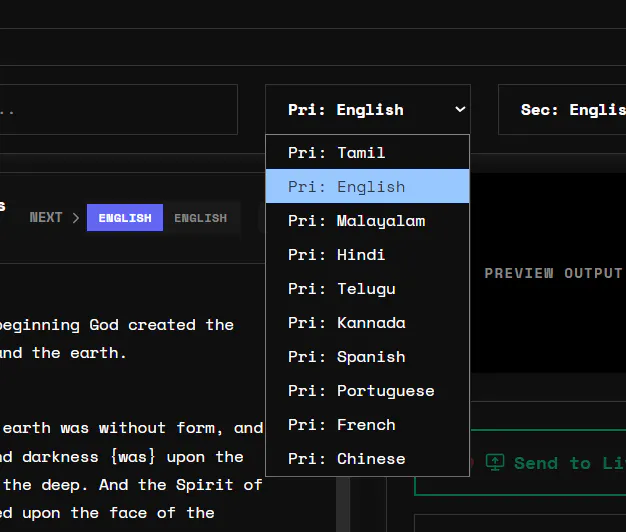Screen dimensions: 626x532
Task: Click the verse list scrollbar
Action: (343, 504)
